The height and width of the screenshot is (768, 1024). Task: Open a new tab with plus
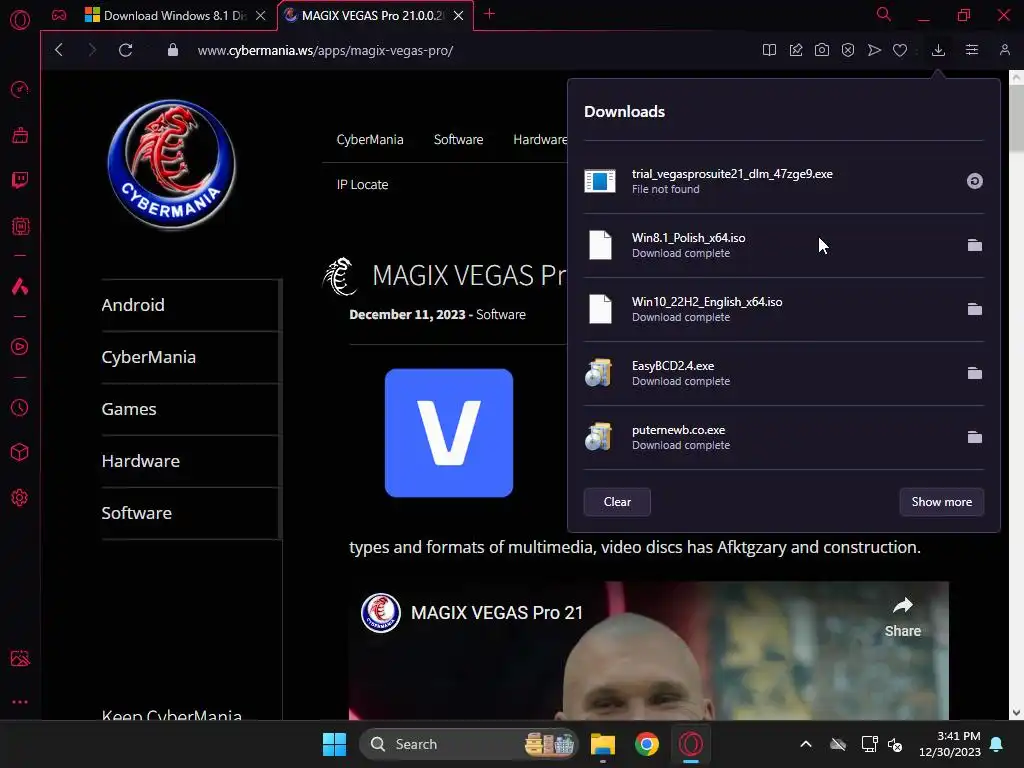coord(489,14)
